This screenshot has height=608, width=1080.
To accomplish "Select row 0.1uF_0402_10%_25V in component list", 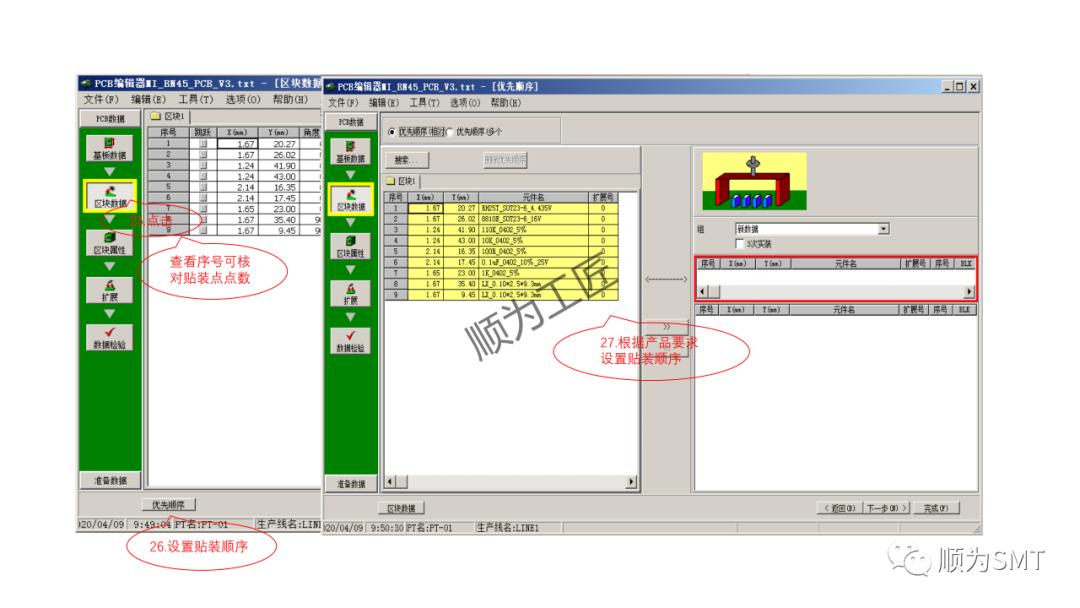I will [x=501, y=262].
